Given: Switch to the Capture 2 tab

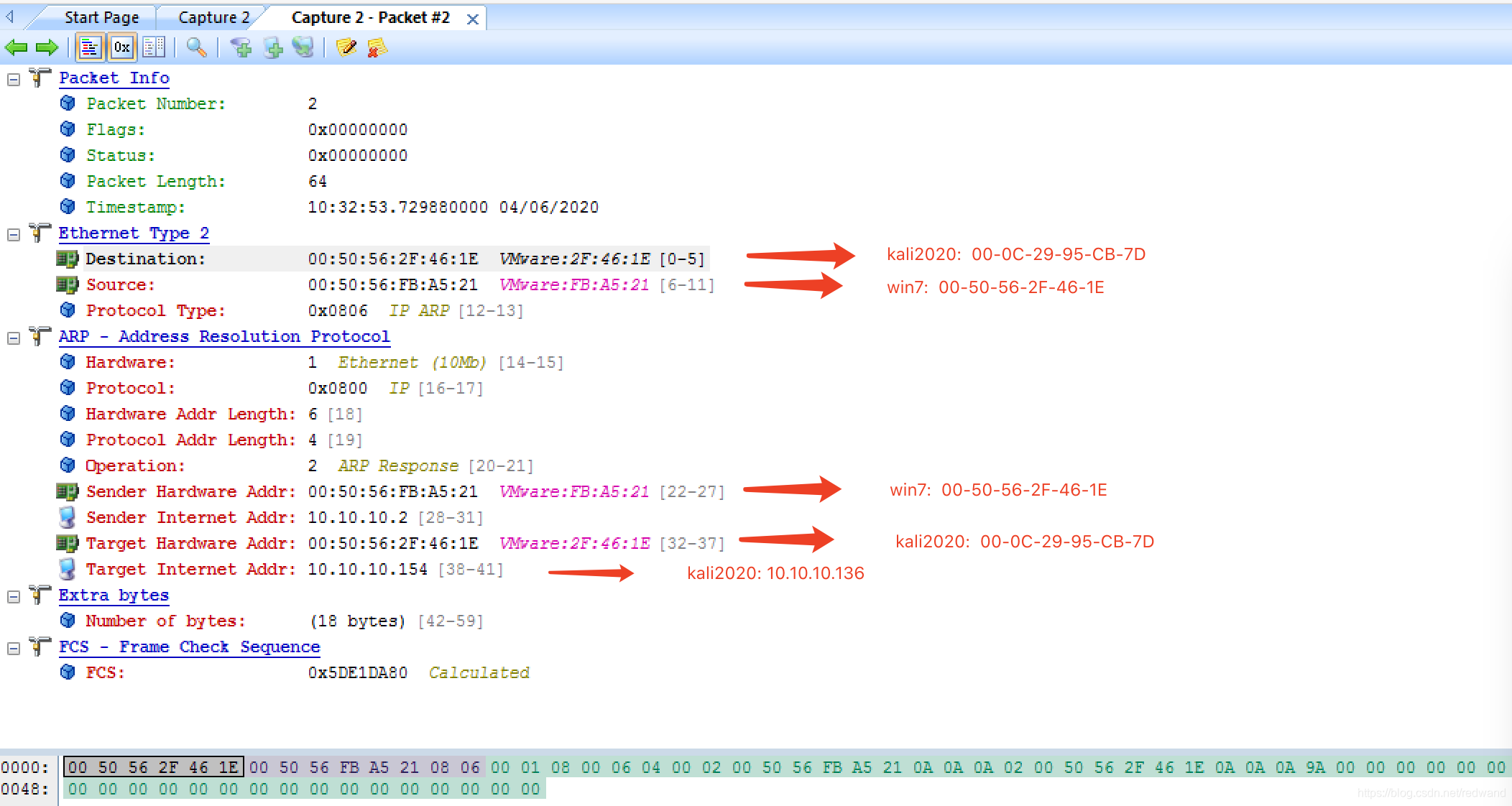Looking at the screenshot, I should coord(213,17).
